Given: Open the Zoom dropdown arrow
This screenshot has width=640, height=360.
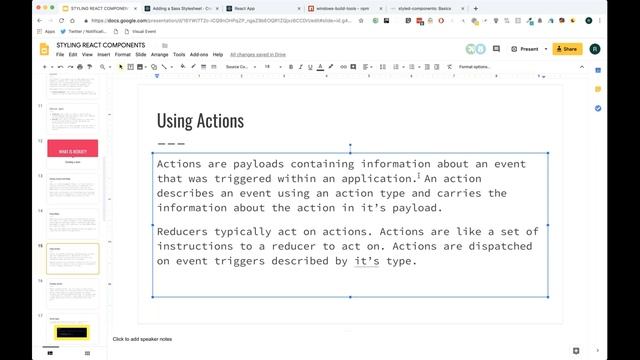Looking at the screenshot, I should point(109,67).
